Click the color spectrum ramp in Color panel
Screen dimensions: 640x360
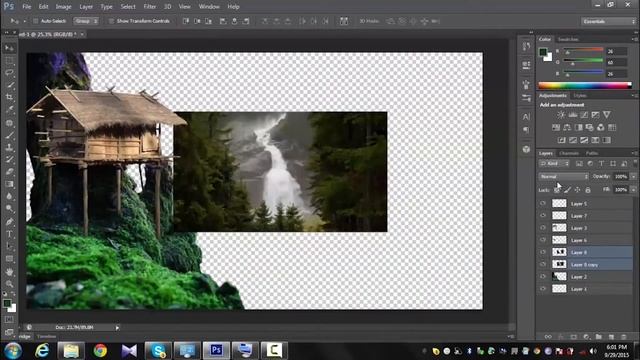585,85
